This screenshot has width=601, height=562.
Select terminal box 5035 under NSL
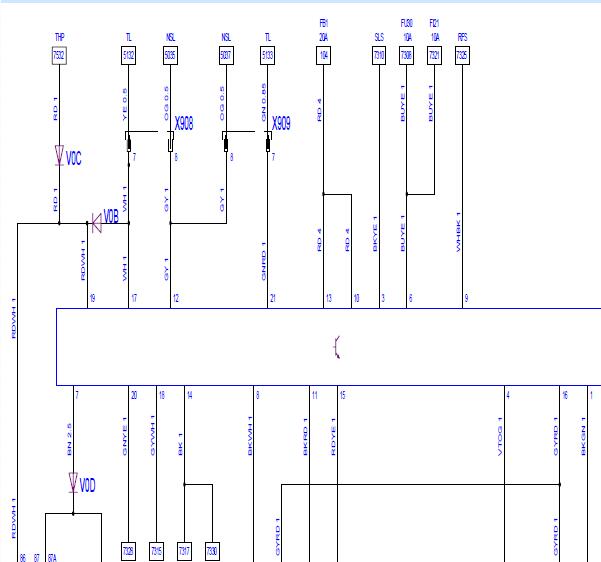click(x=170, y=56)
